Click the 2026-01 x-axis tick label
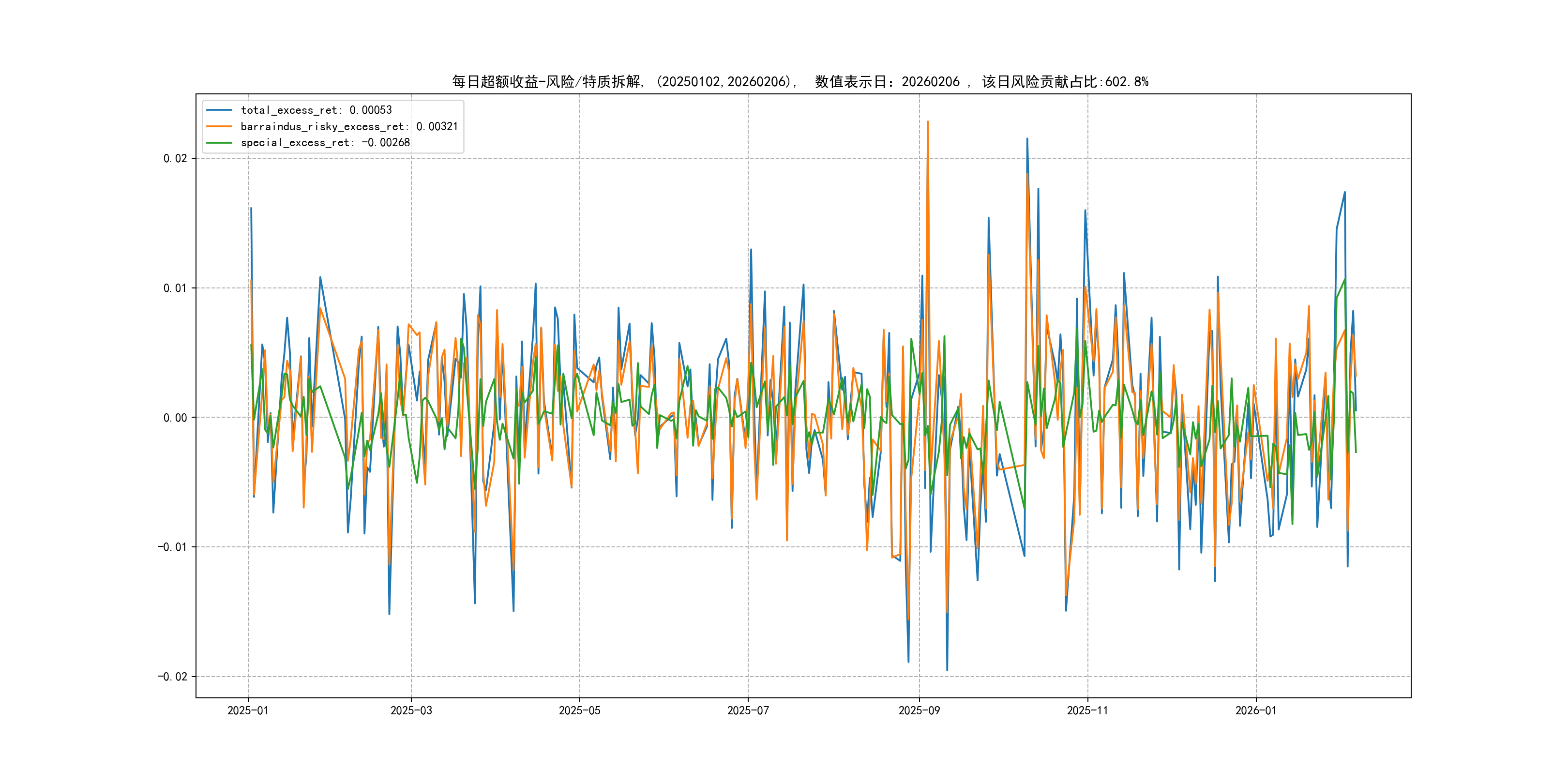This screenshot has height=784, width=1568. point(1256,711)
